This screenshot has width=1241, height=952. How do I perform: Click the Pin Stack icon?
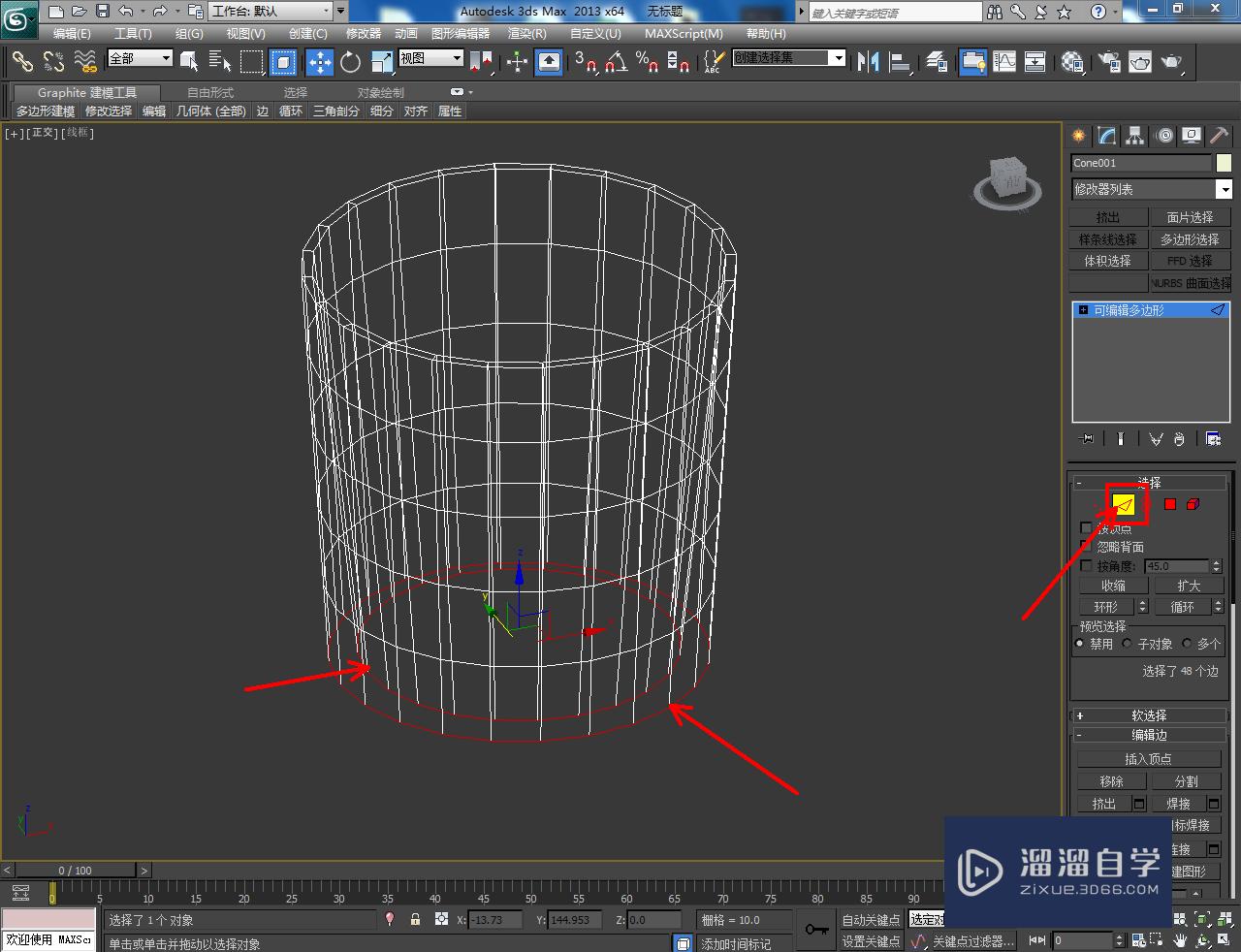[1087, 439]
